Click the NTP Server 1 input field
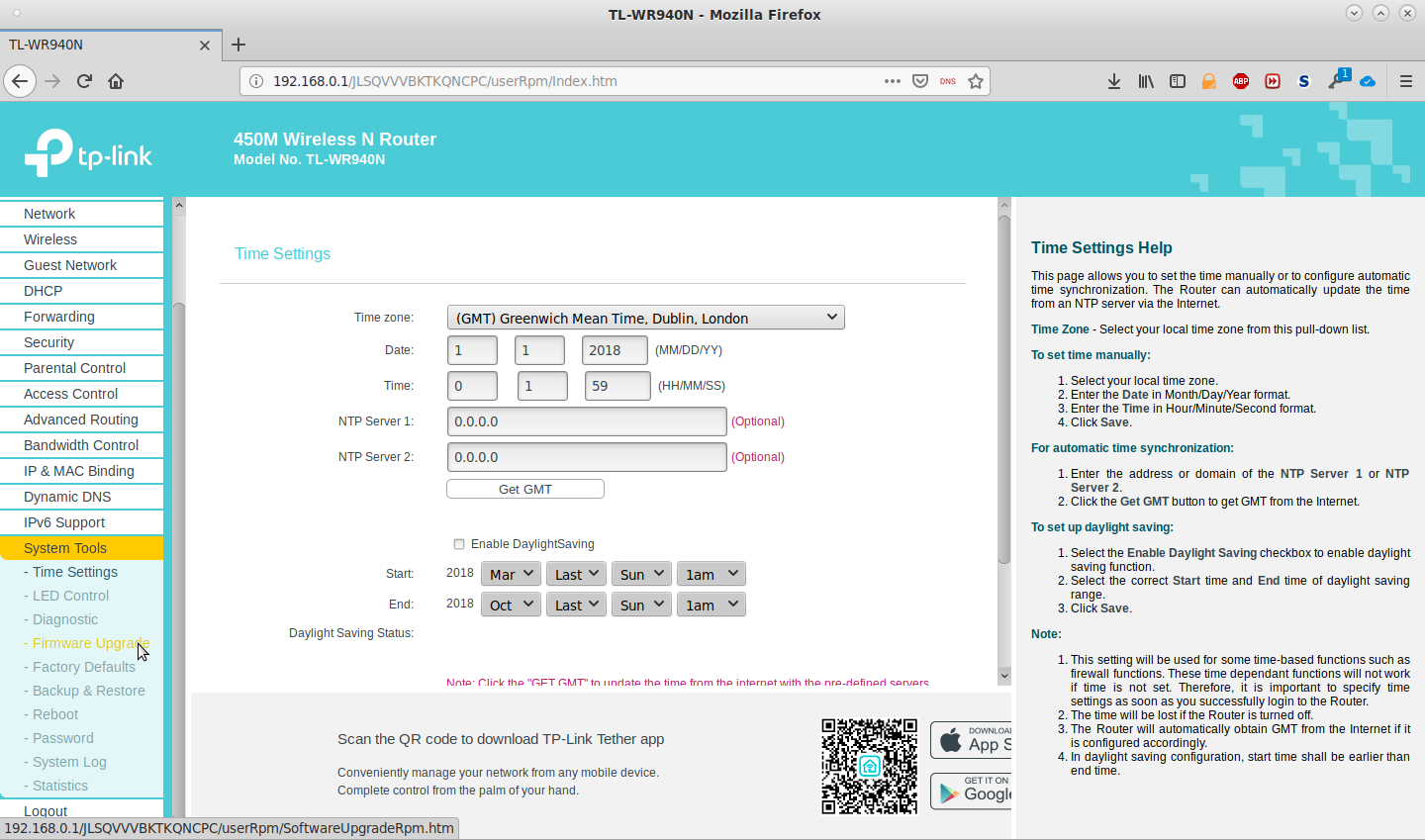 pyautogui.click(x=587, y=421)
